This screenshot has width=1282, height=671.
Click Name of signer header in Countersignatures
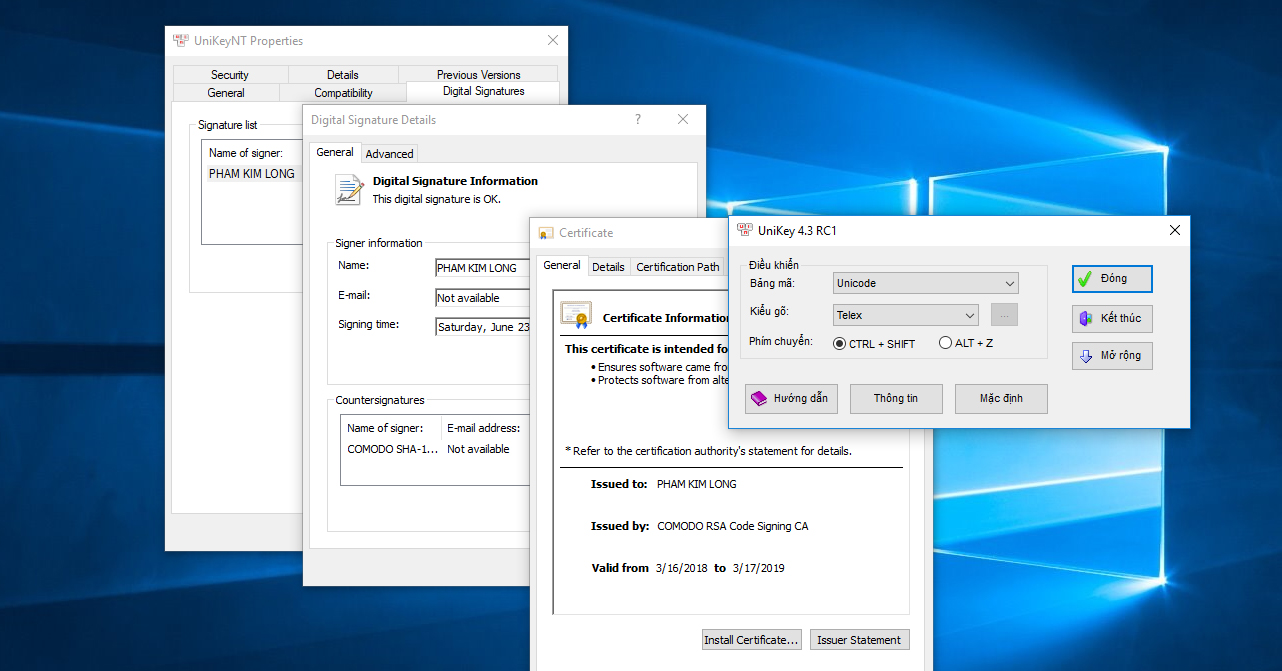click(x=391, y=428)
